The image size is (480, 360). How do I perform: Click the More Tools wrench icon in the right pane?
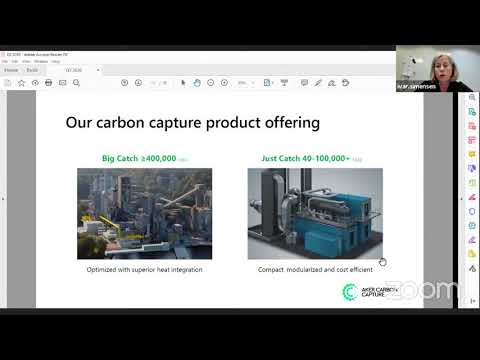click(472, 268)
